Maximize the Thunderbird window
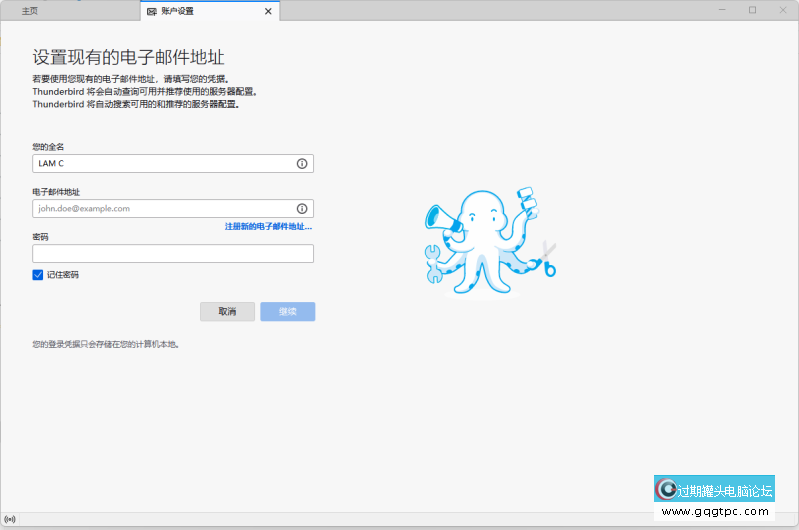799x530 pixels. tap(752, 10)
